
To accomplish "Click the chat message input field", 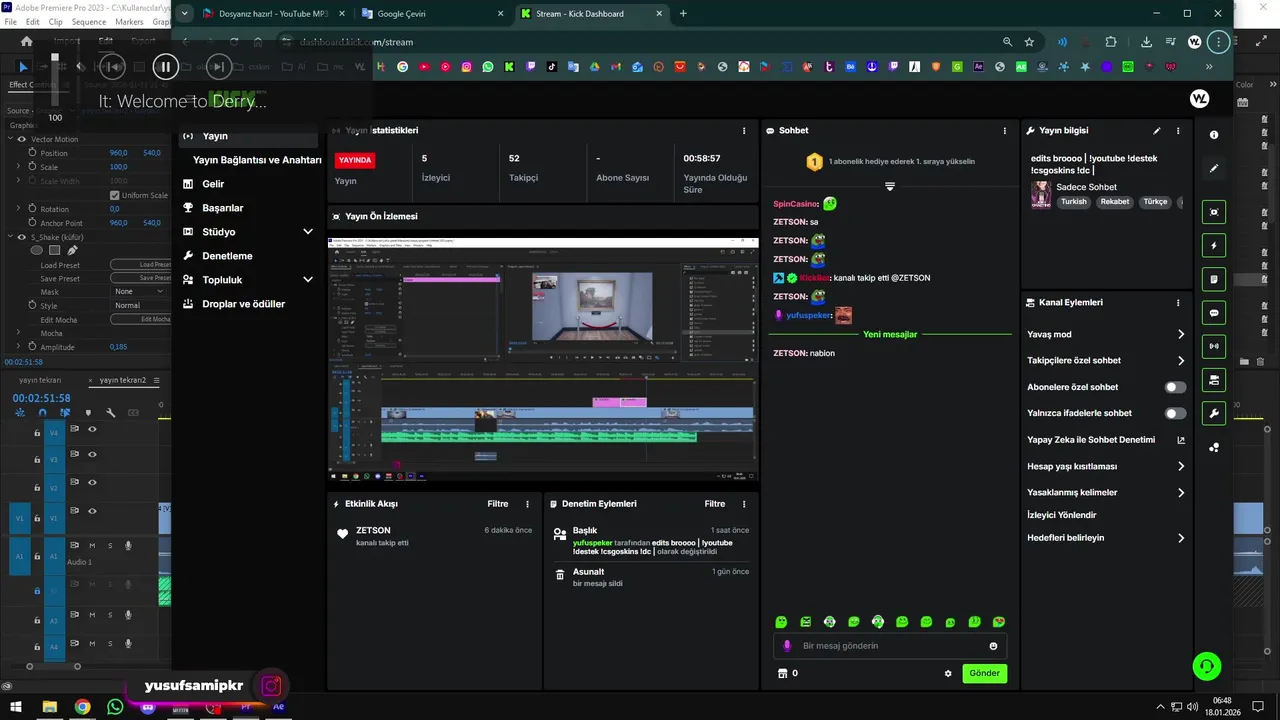I will (890, 646).
